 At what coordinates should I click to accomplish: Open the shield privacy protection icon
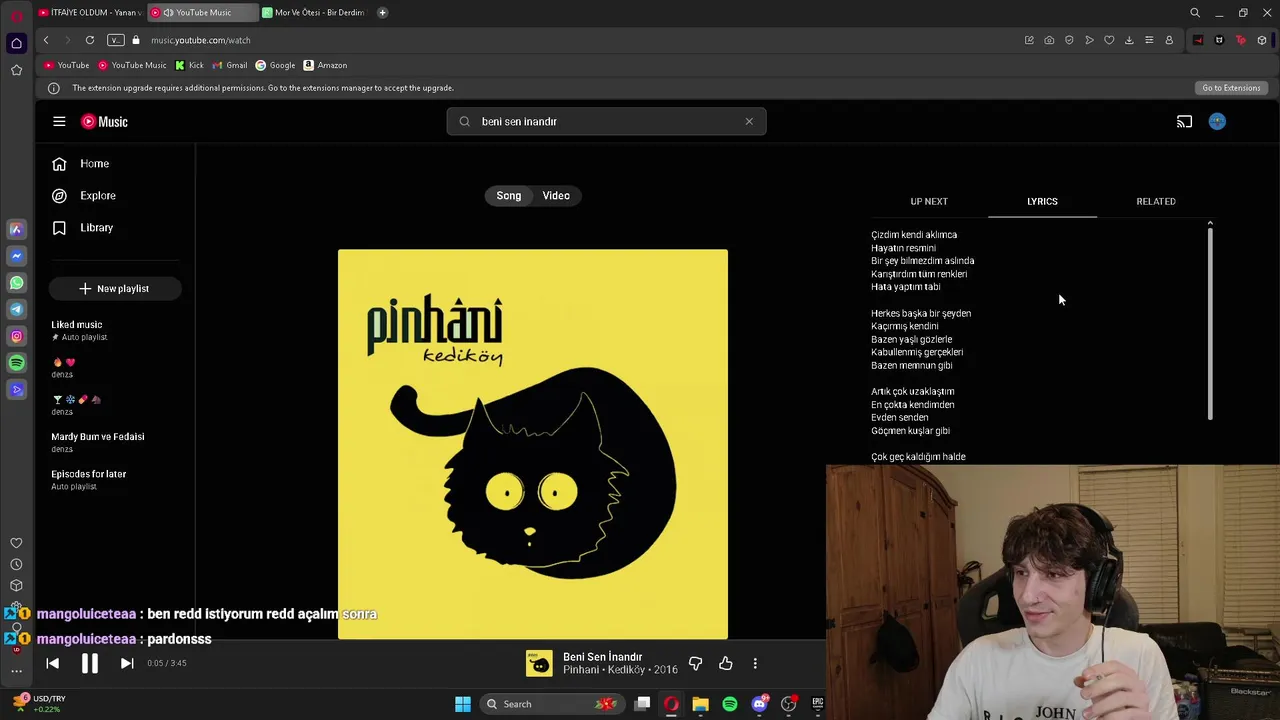click(x=1069, y=40)
